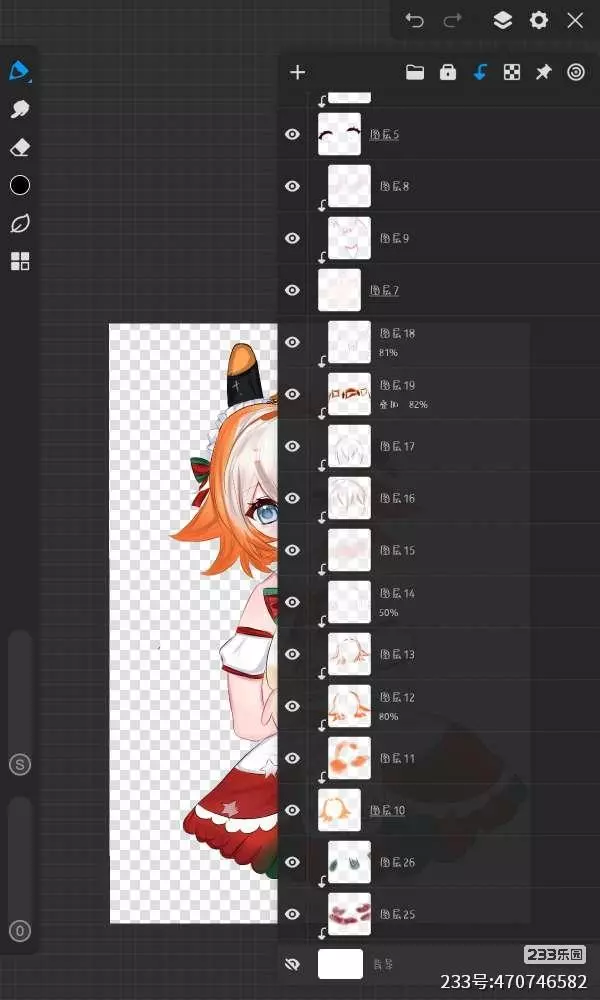
Task: Click the underlined 图层7 layer name
Action: click(x=384, y=290)
